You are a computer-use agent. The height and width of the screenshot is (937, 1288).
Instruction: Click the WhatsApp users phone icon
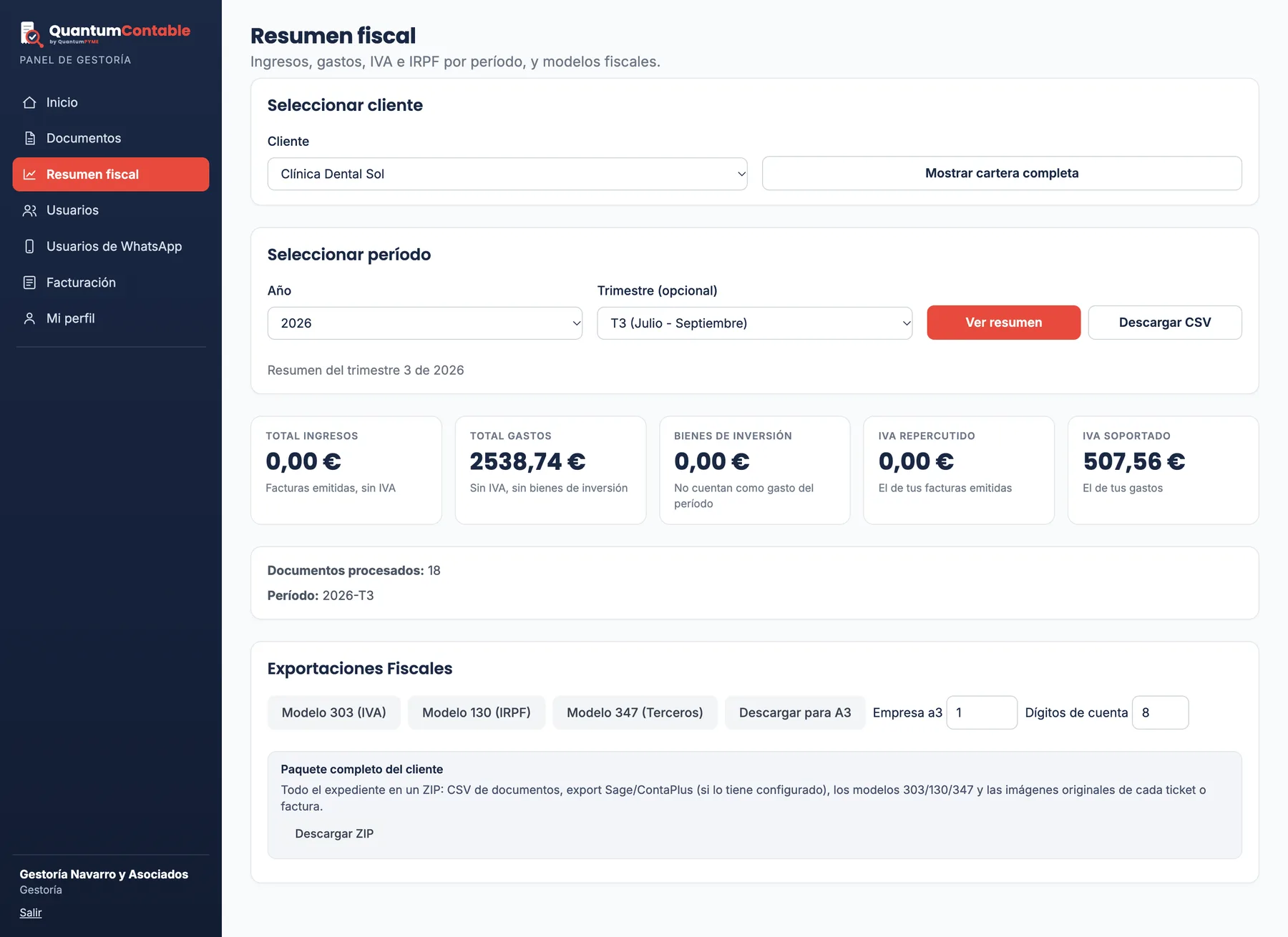pos(29,246)
